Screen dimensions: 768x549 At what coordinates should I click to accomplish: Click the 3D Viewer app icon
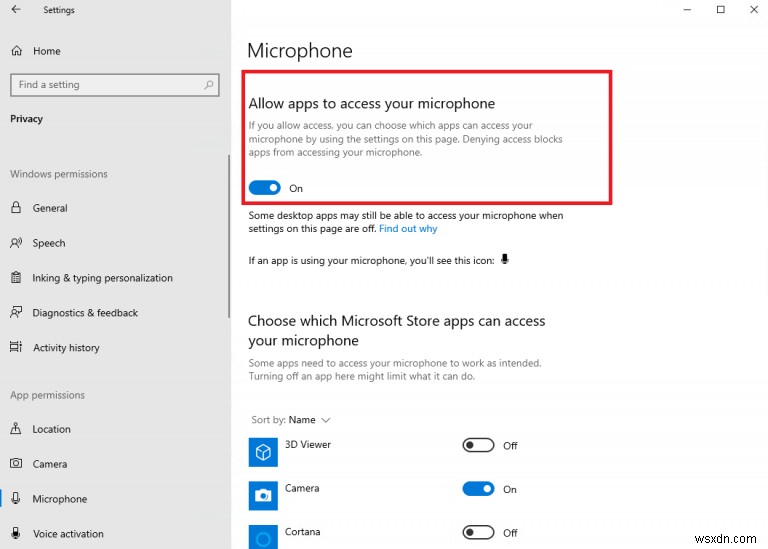pos(263,452)
